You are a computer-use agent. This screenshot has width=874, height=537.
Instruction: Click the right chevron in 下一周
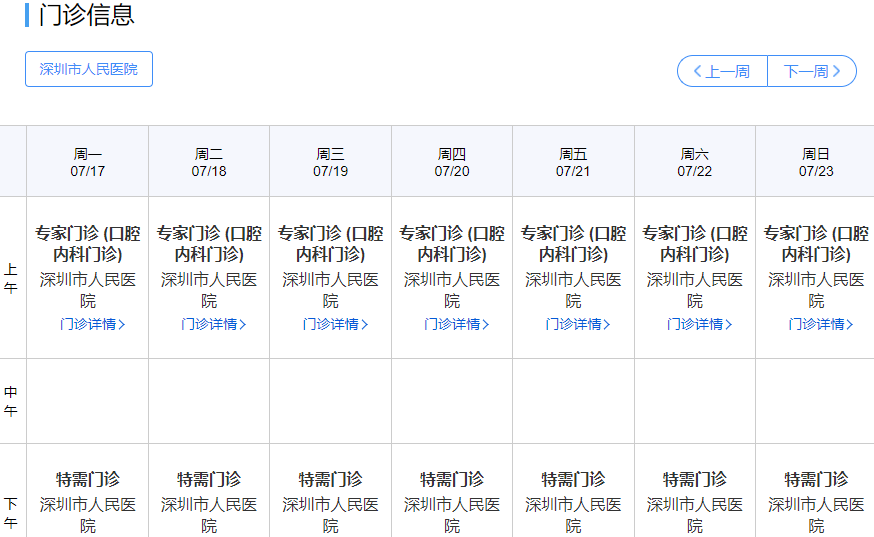837,71
